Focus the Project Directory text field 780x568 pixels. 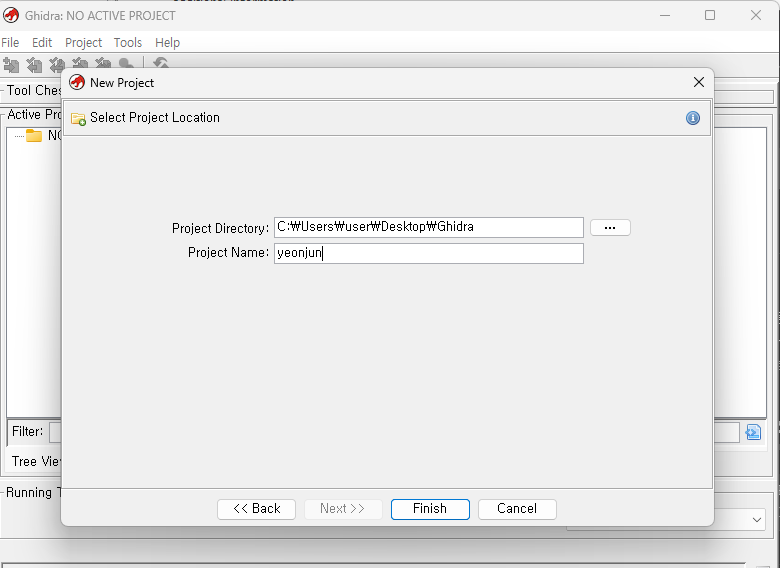coord(428,227)
